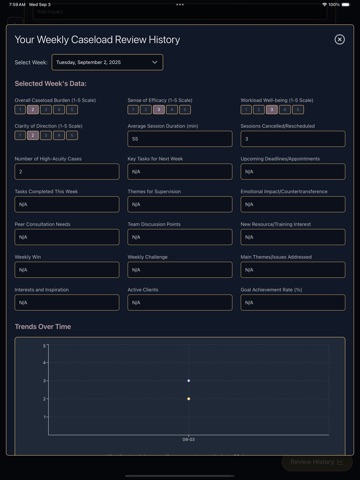
Task: Click the Review History button behind dialog
Action: (317, 462)
